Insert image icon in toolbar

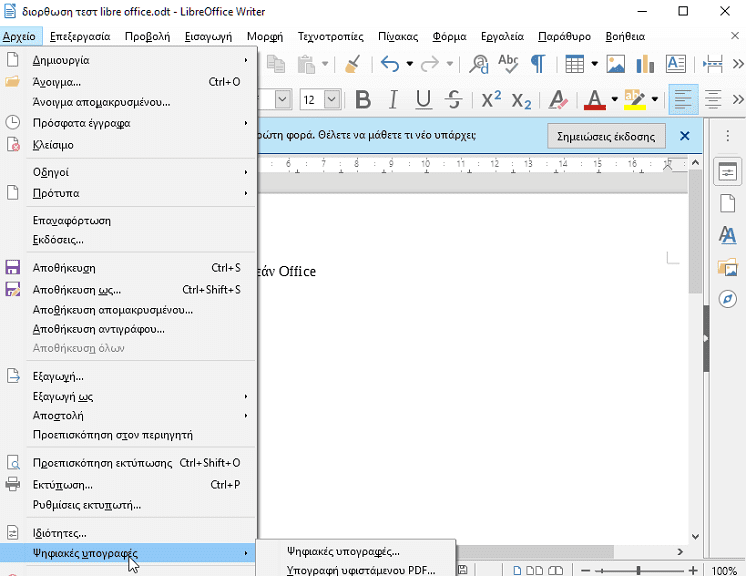[x=616, y=64]
